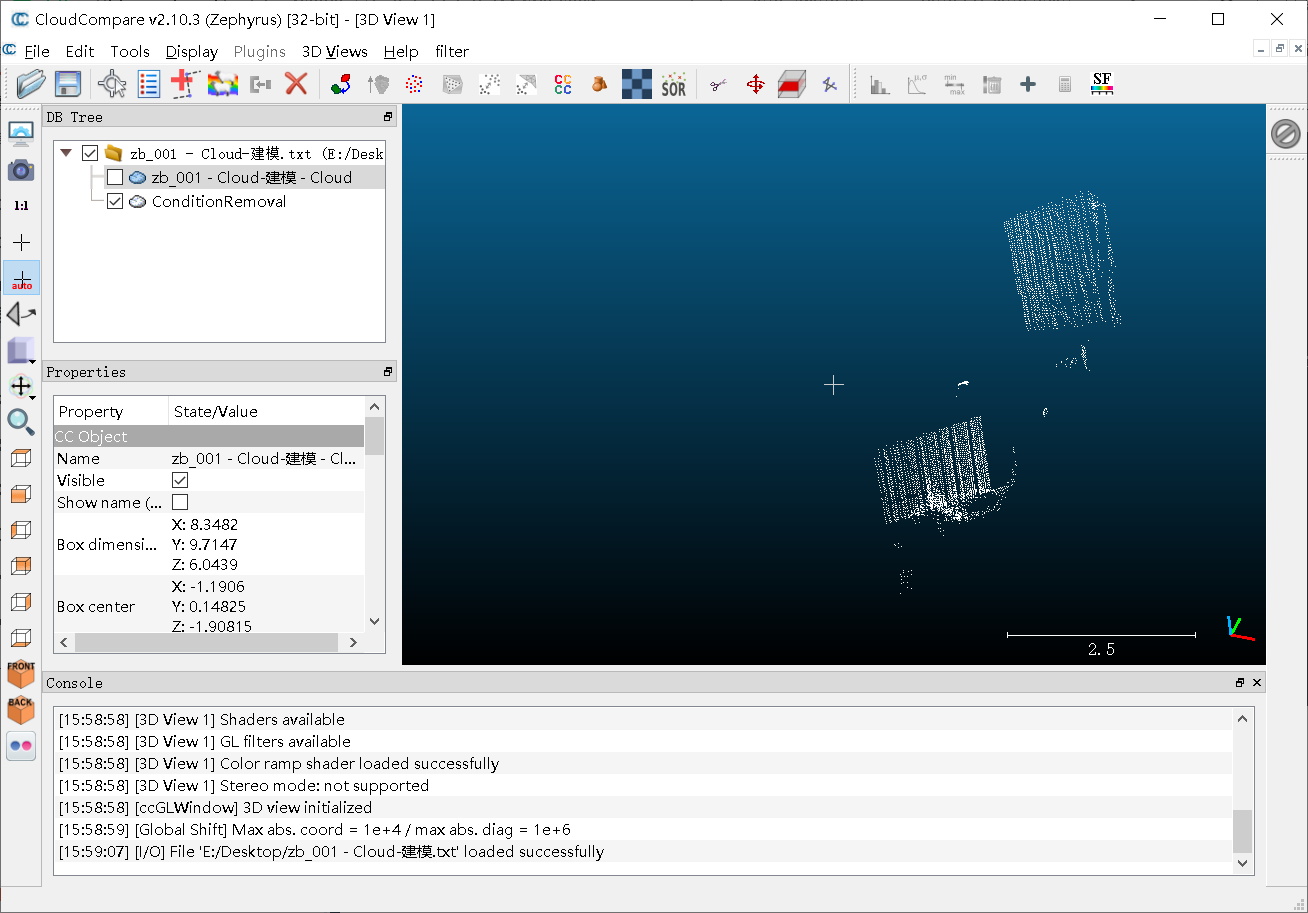Float the DB Tree panel button
Viewport: 1308px width, 913px height.
(x=388, y=117)
